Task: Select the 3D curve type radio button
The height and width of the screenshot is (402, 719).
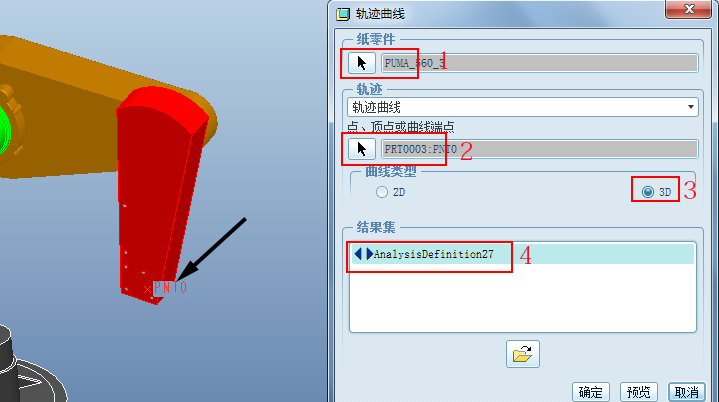Action: pyautogui.click(x=647, y=192)
